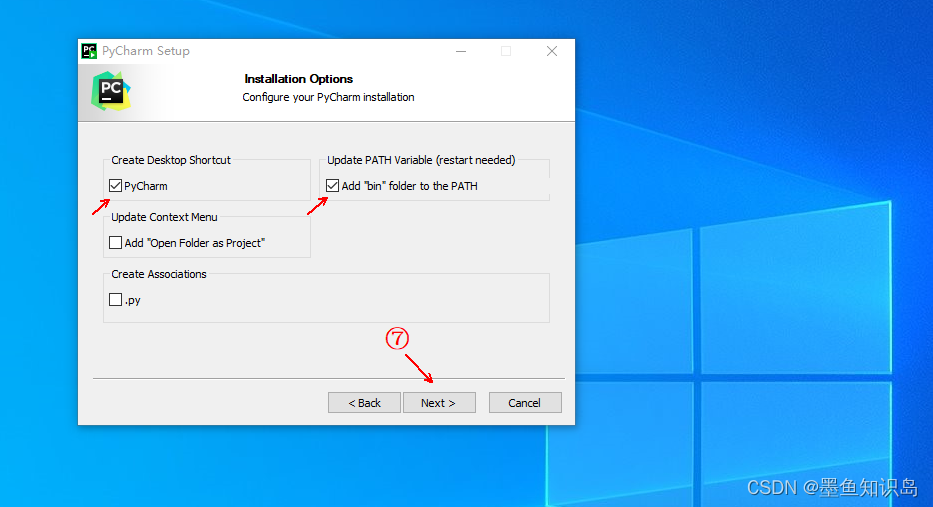Click the "PyCharm Setup" window title

146,51
